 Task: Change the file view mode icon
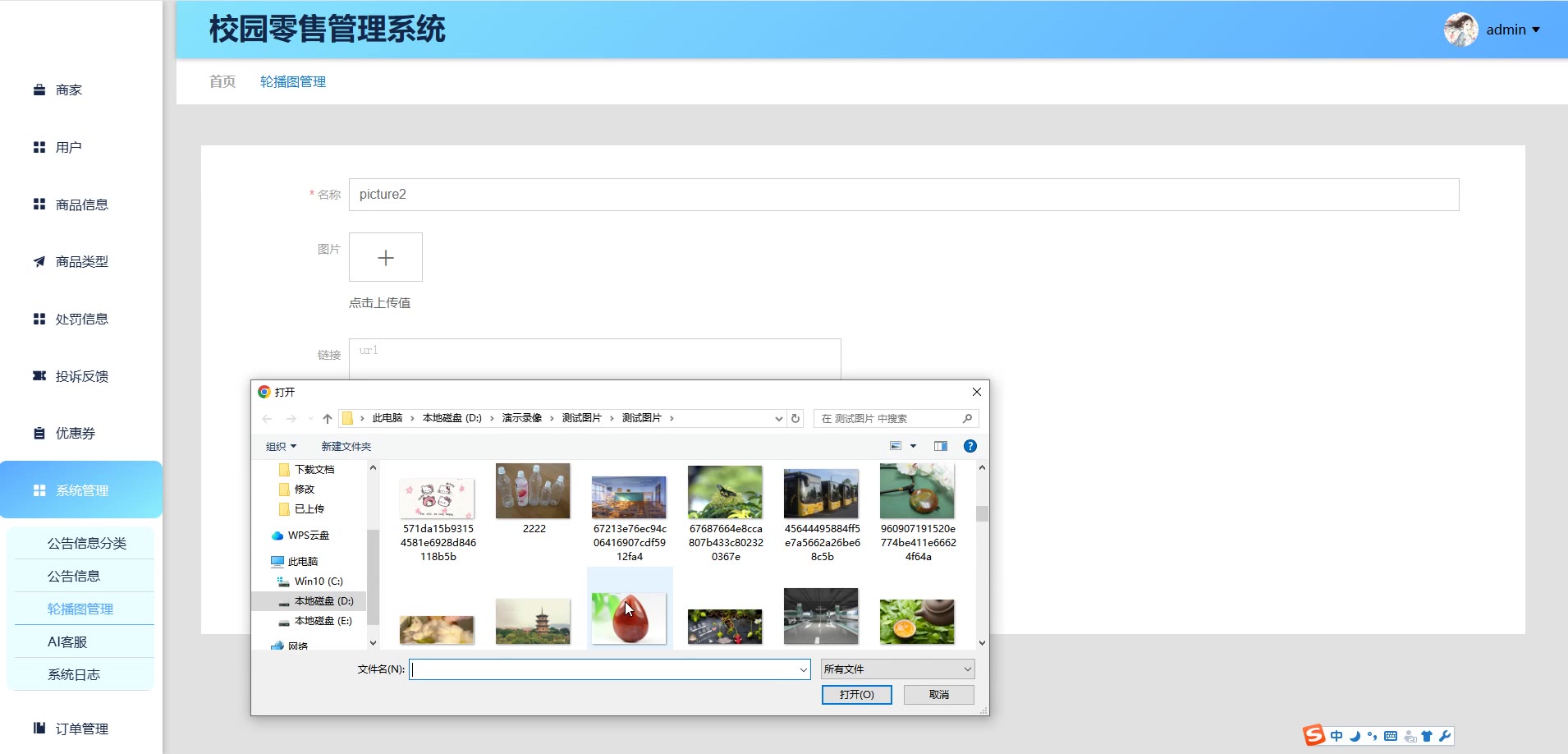click(896, 446)
